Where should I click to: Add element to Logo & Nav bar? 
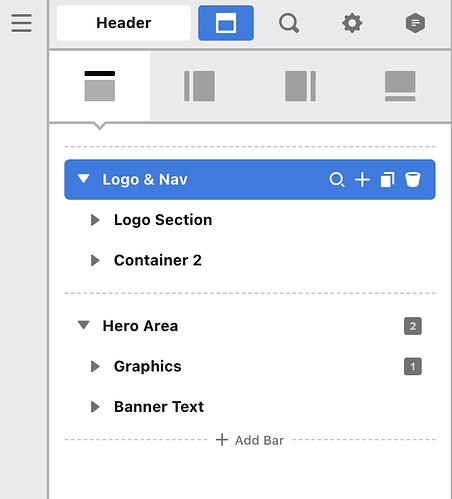[x=362, y=180]
